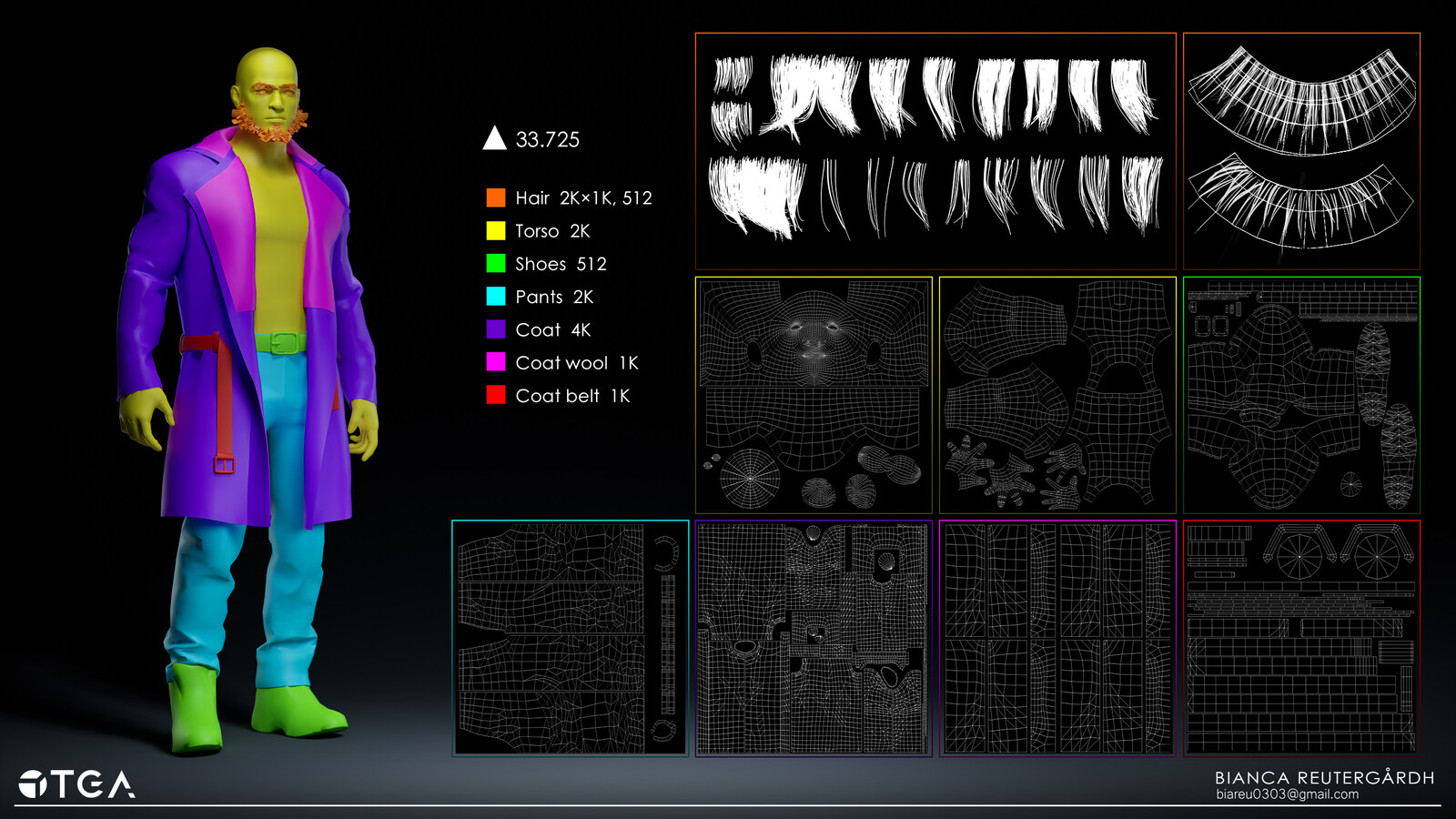Click the character's green belt buckle
Screen dimensions: 1456x819
coord(284,343)
